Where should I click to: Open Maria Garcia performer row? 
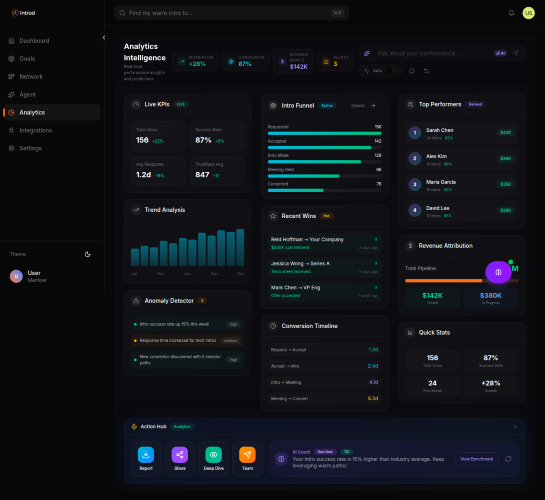[462, 185]
